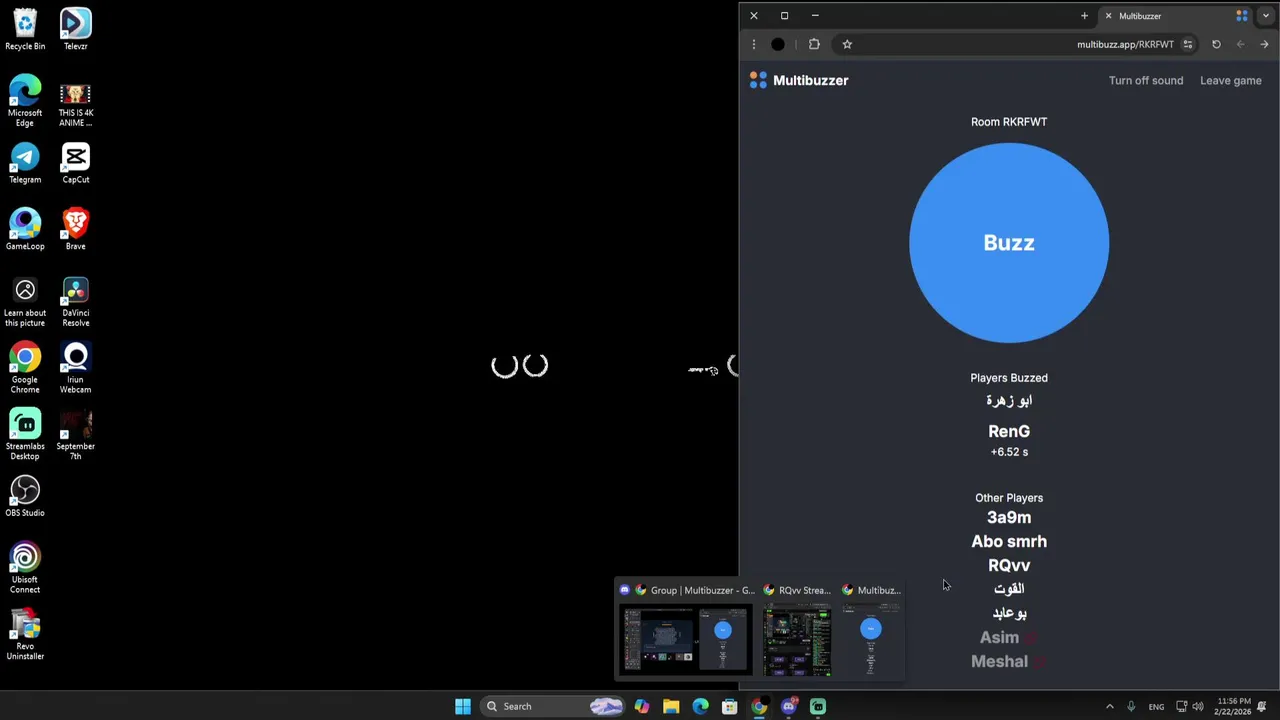Launch the Iriun Webcam shortcut
This screenshot has width=1280, height=720.
pos(75,368)
